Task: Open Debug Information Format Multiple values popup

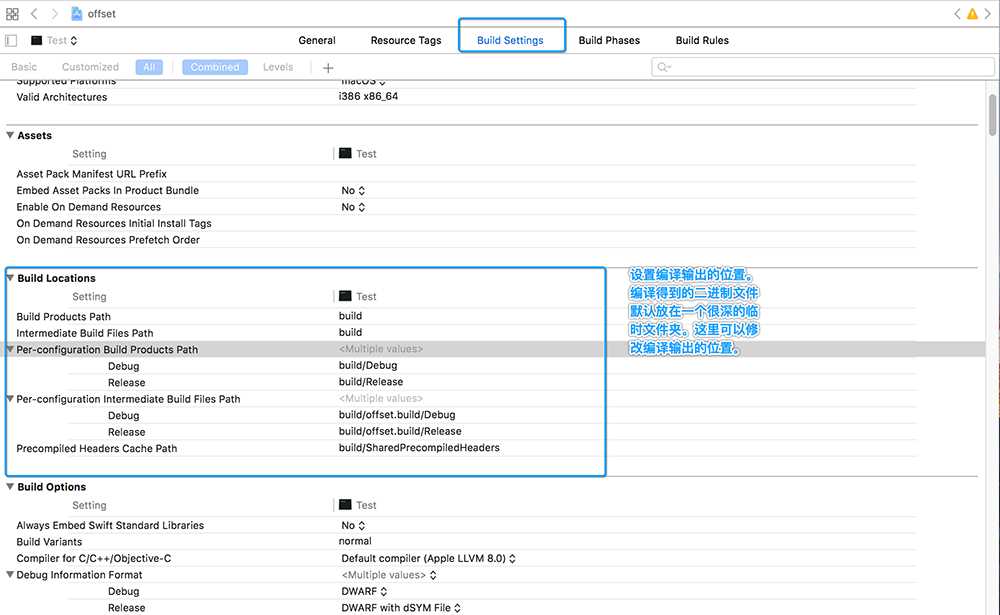Action: pos(389,575)
